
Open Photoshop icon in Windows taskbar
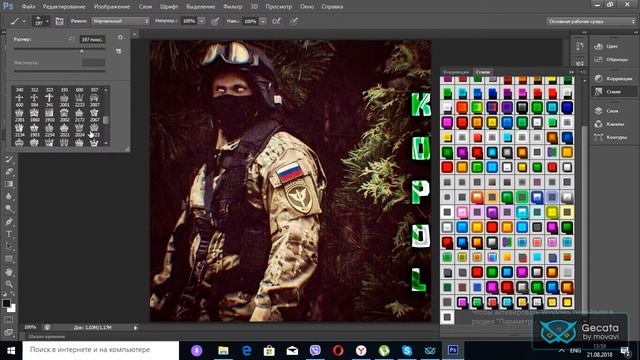453,350
